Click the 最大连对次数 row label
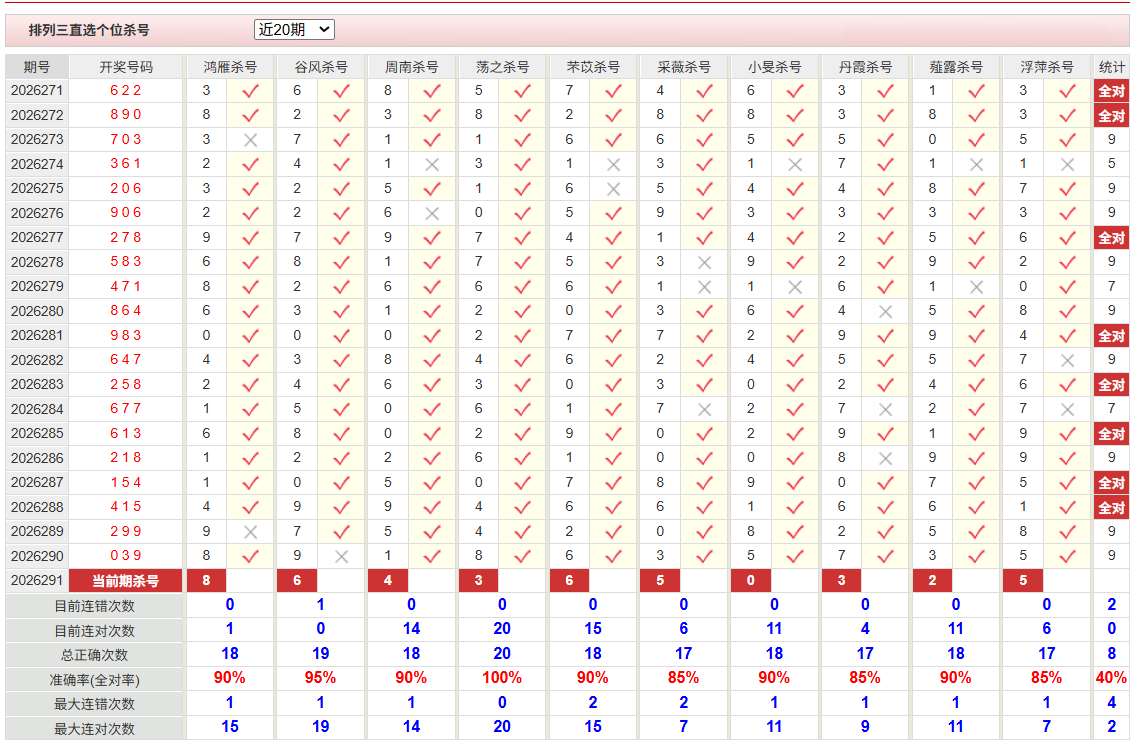The image size is (1137, 750). point(94,729)
